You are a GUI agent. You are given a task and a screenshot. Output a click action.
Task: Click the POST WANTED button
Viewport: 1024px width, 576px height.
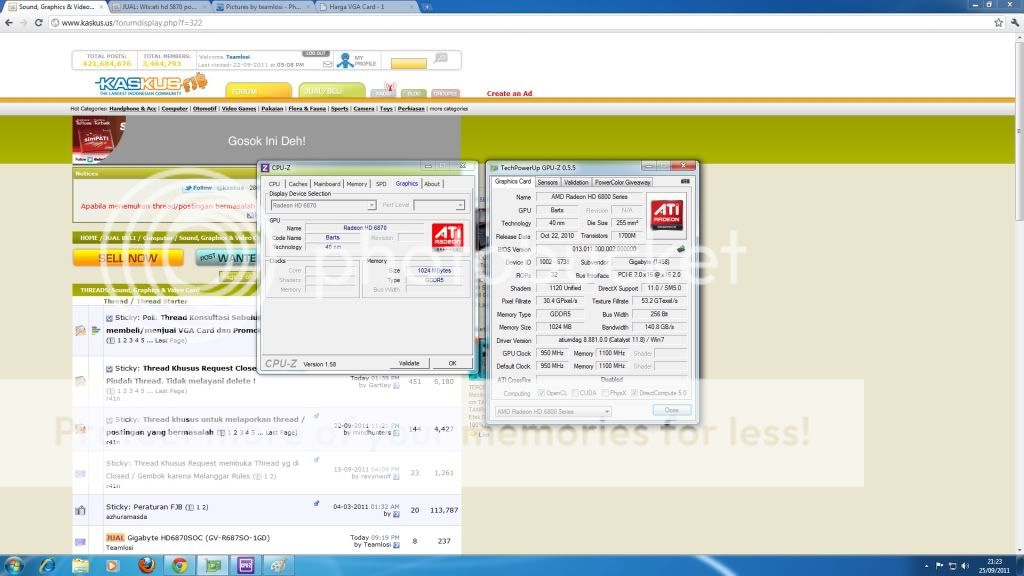point(227,258)
